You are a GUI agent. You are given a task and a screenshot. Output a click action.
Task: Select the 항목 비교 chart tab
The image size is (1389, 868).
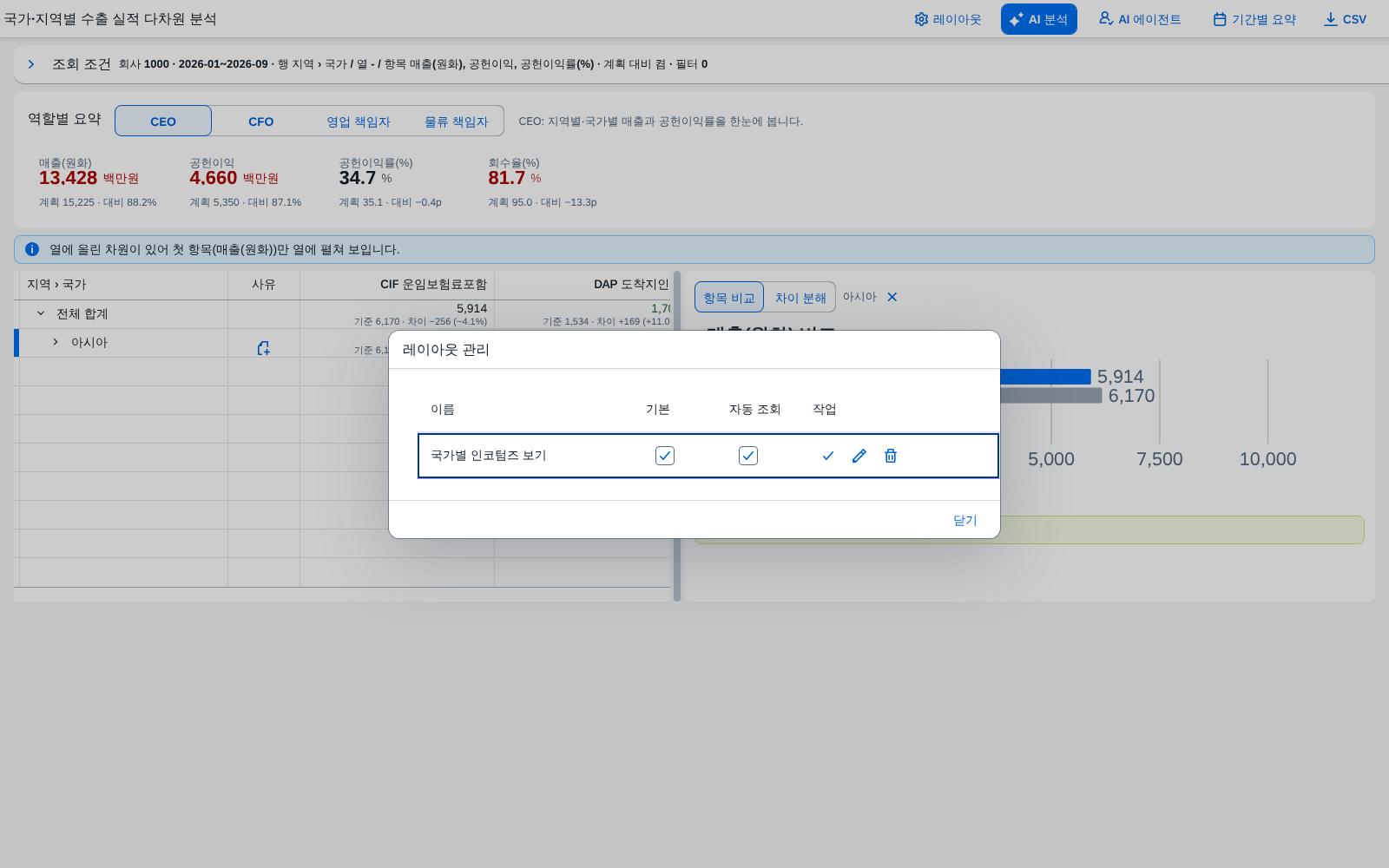(729, 297)
